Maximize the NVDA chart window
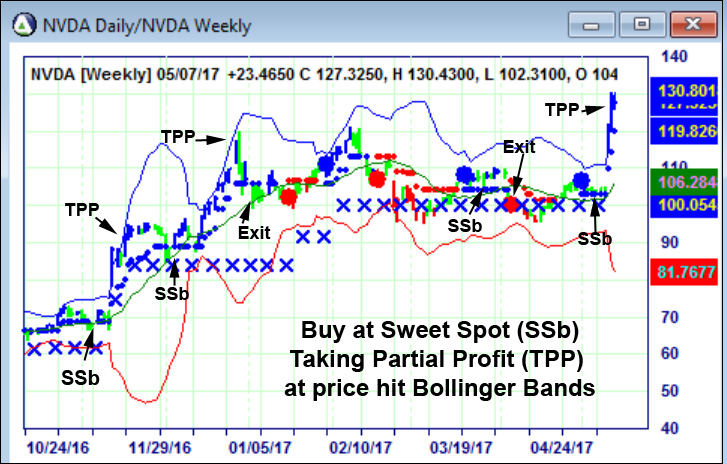This screenshot has height=464, width=727. coord(642,25)
